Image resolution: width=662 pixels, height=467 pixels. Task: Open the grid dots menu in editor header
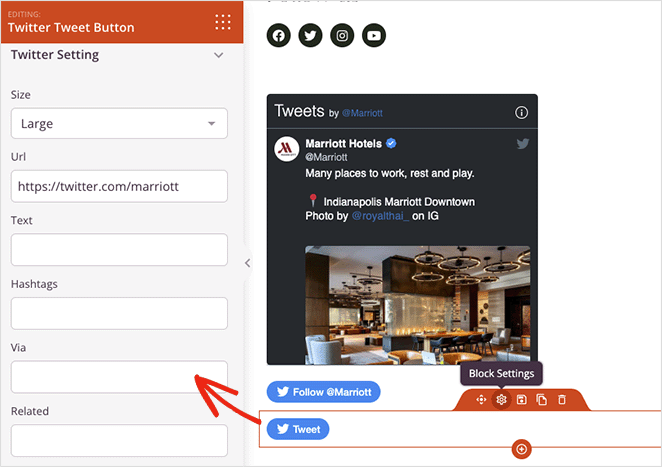(223, 22)
